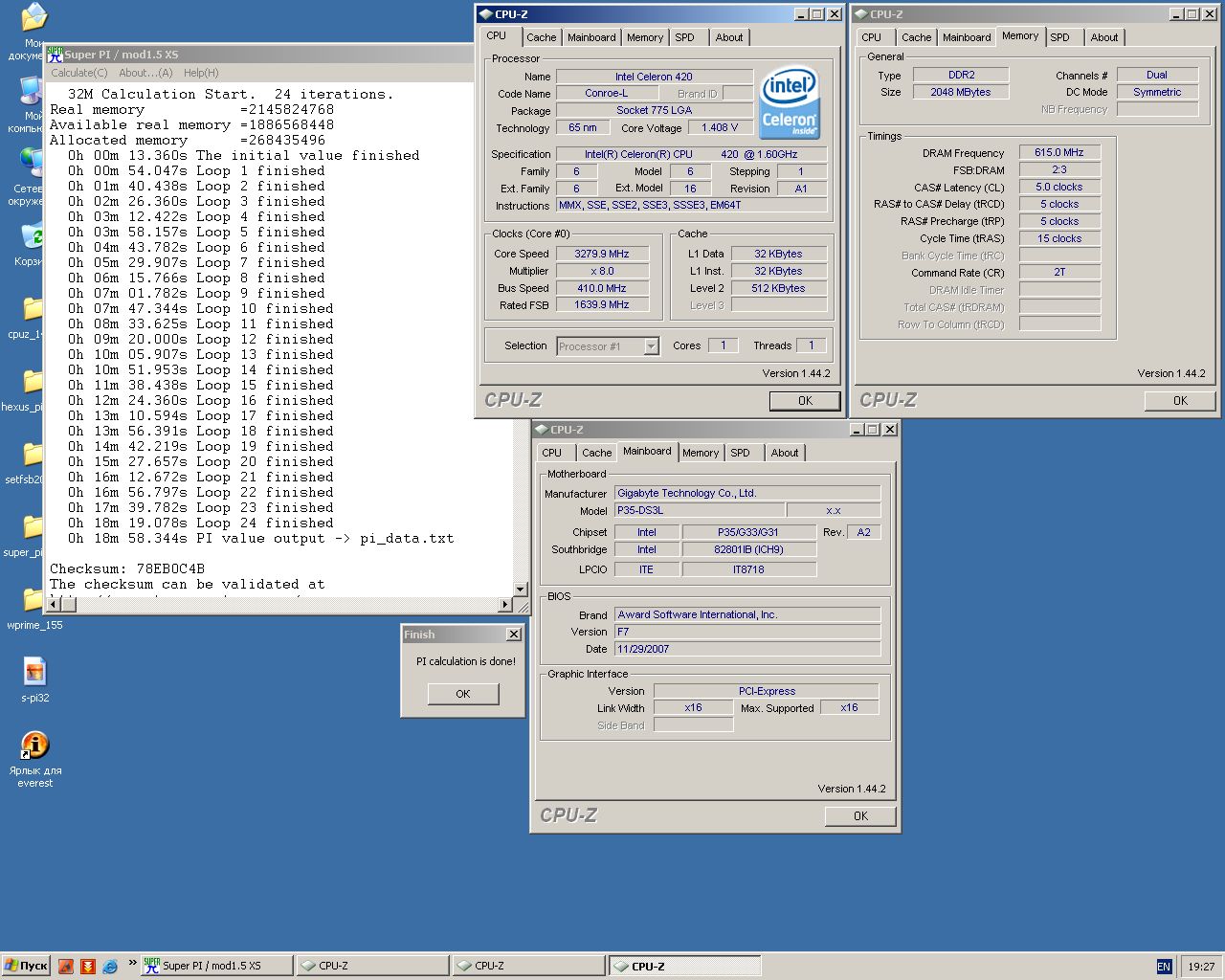Switch to SPD tab in CPU window
The image size is (1225, 980).
[x=684, y=37]
